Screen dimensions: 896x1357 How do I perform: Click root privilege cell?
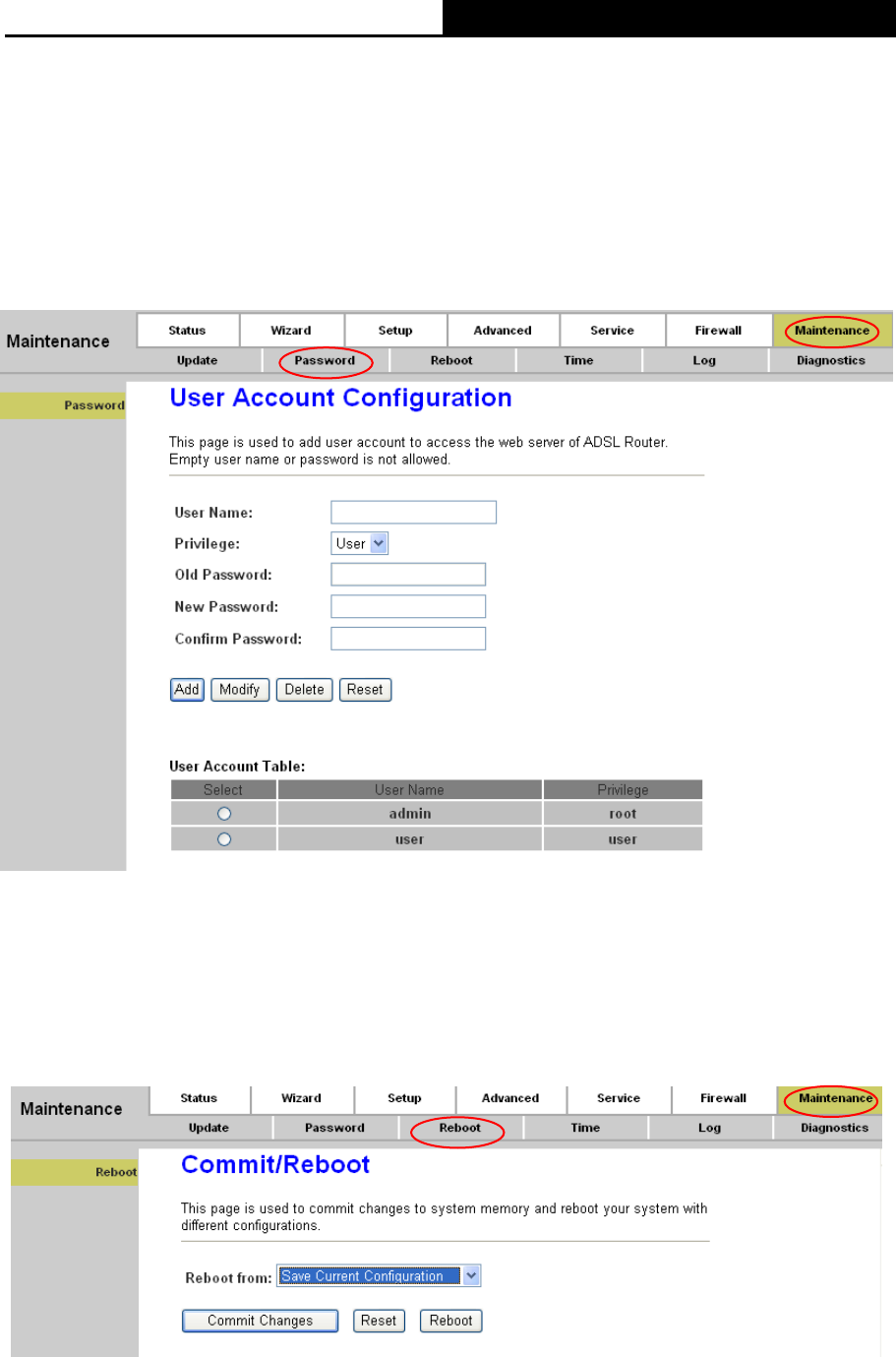623,814
